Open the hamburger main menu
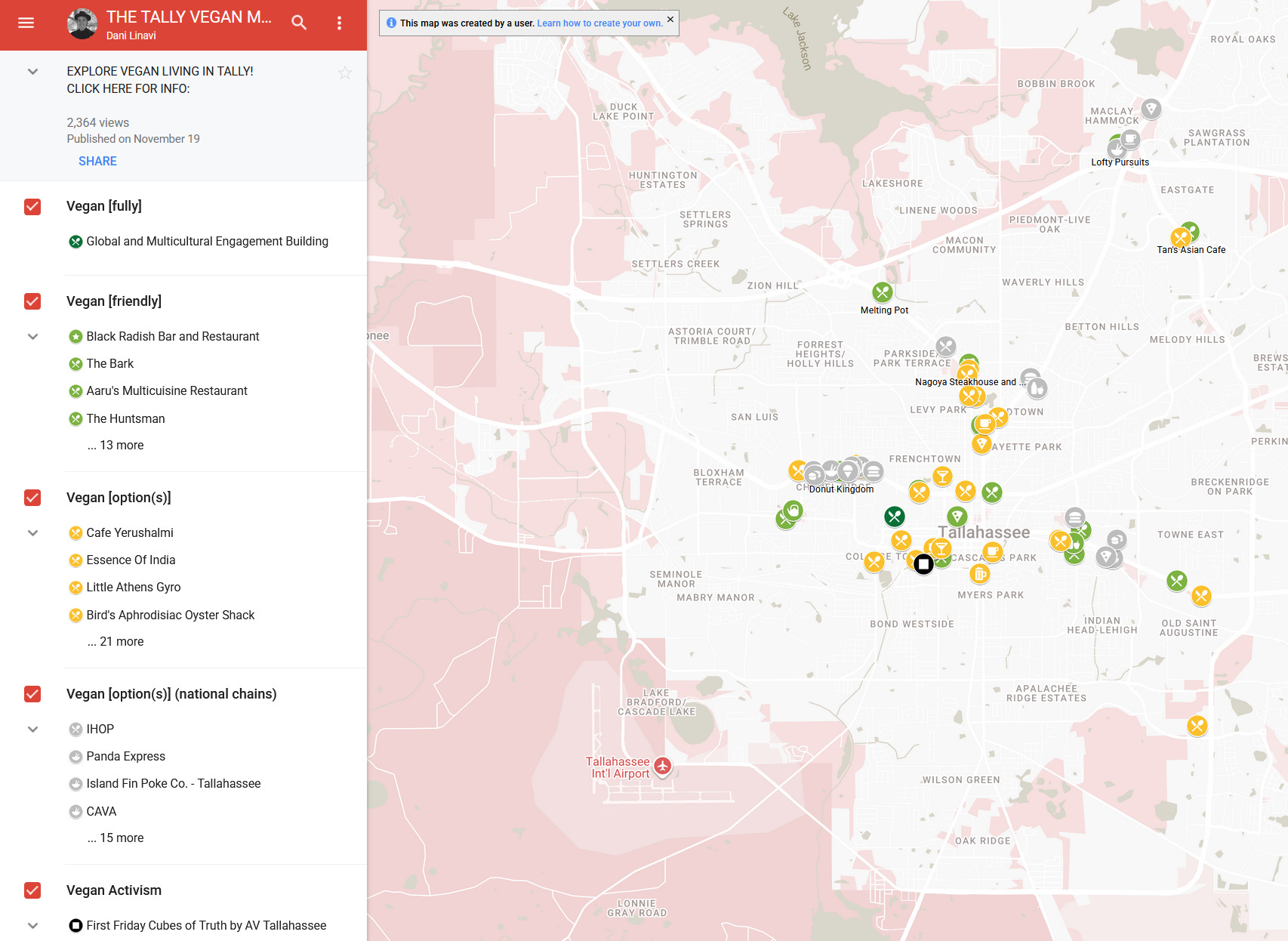This screenshot has height=941, width=1288. (x=26, y=23)
